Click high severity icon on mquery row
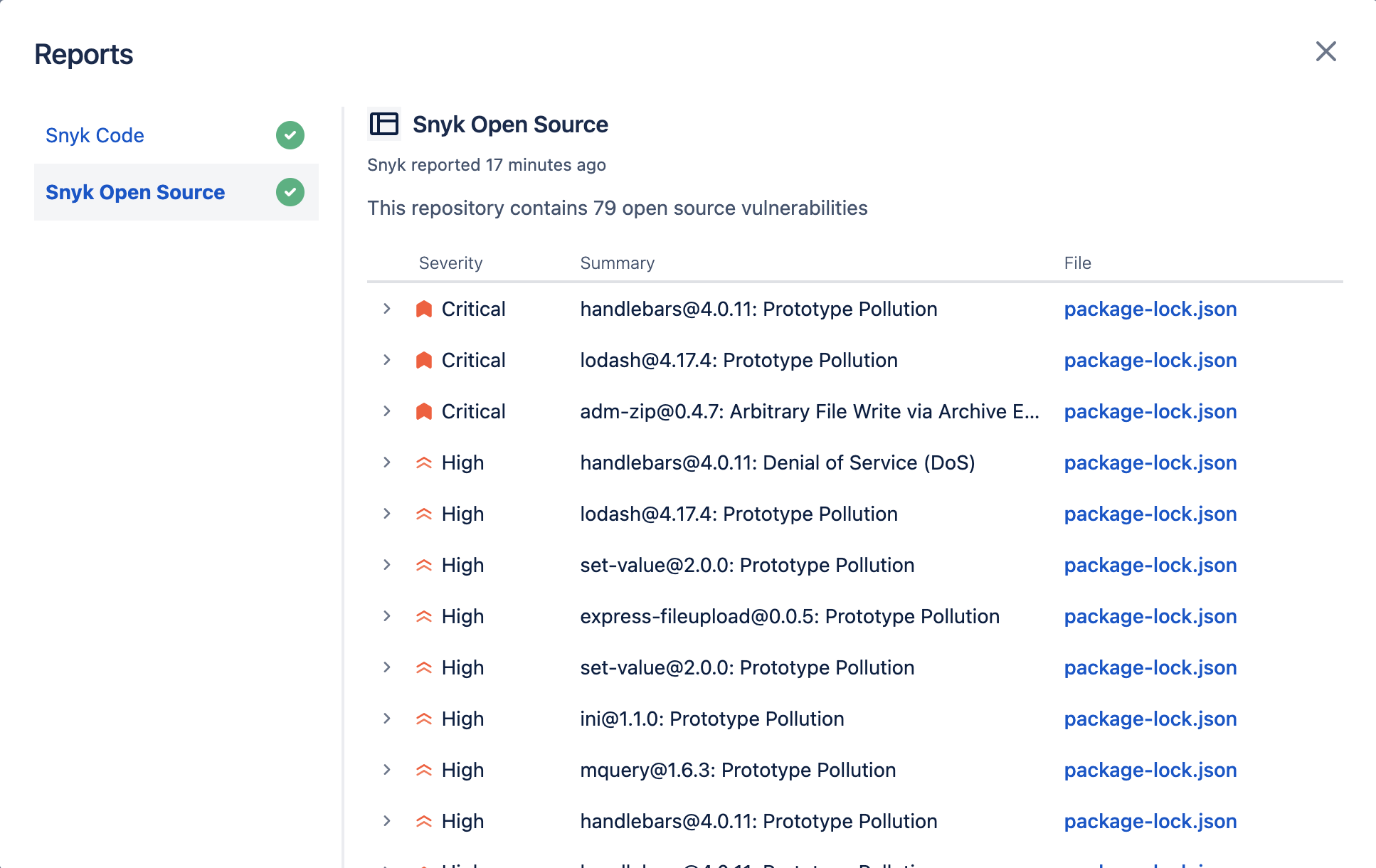 tap(424, 770)
